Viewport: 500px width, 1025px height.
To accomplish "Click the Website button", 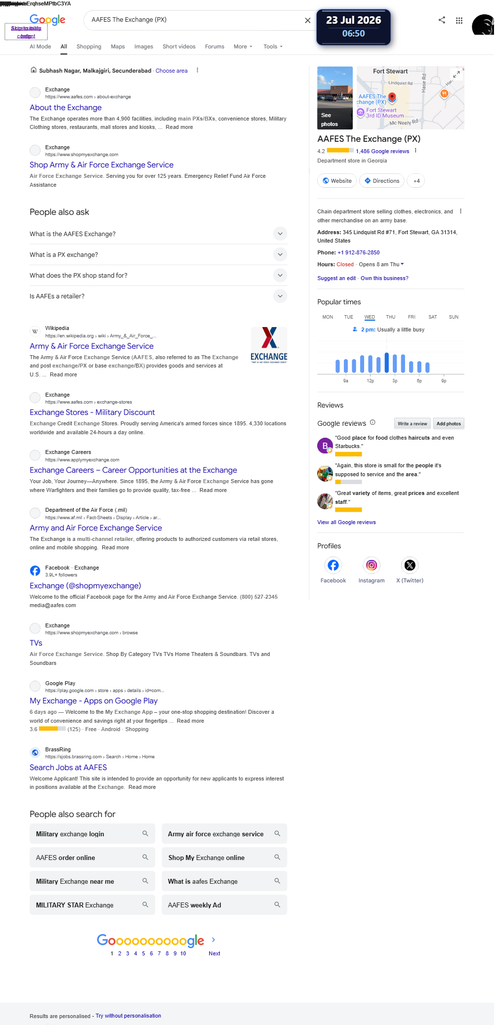I will tap(337, 180).
